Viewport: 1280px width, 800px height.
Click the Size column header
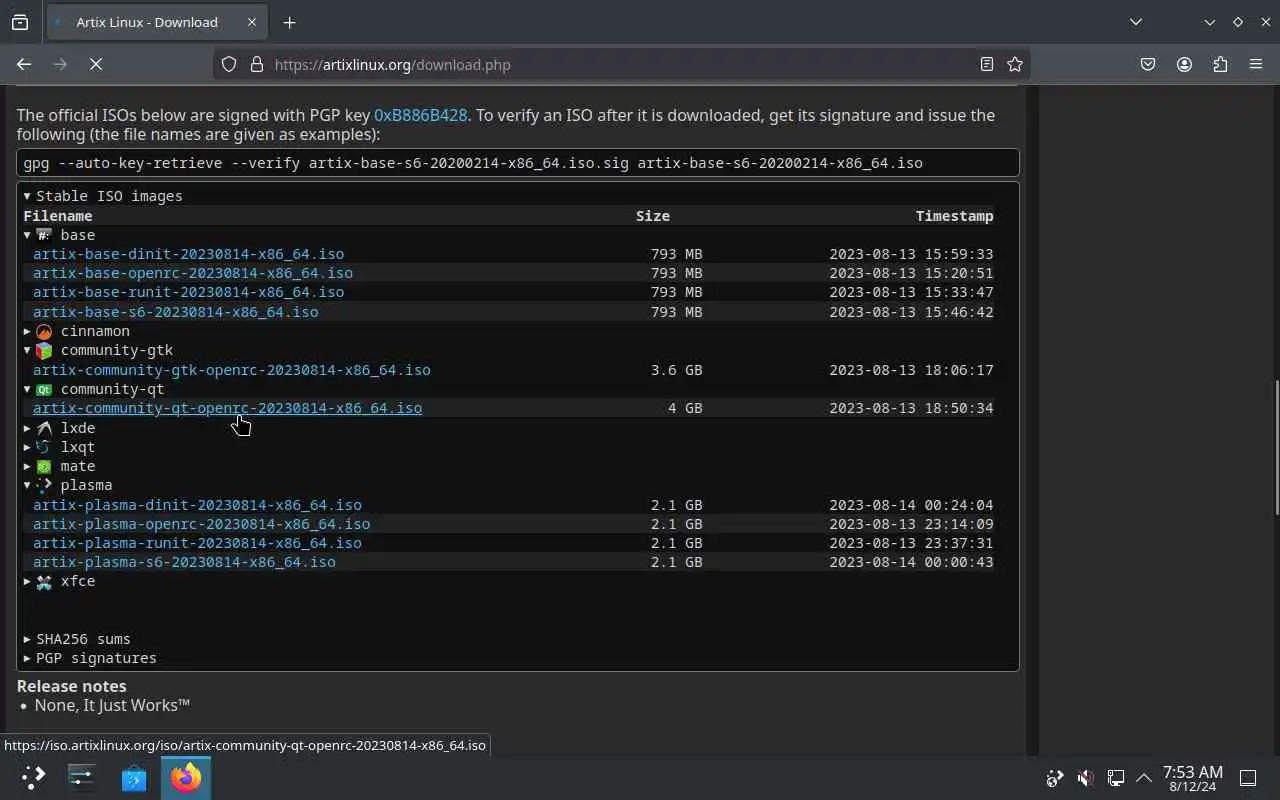tap(652, 216)
